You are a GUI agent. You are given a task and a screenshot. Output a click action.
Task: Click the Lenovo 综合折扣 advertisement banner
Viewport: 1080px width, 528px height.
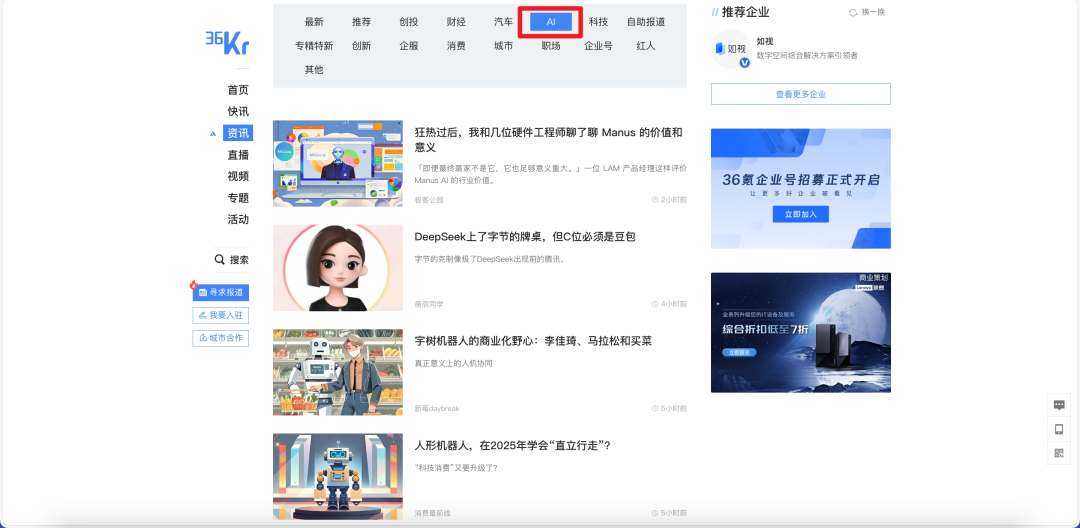[800, 332]
